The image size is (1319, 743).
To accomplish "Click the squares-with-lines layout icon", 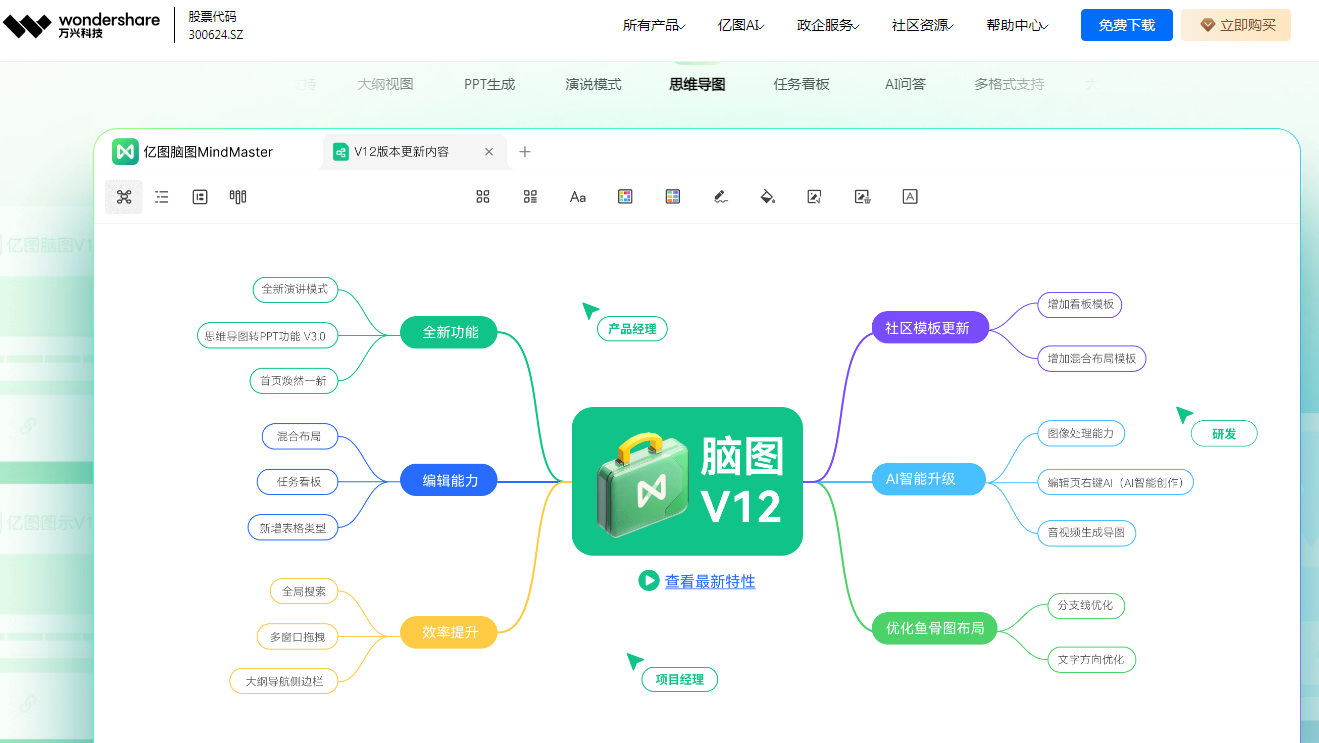I will [x=531, y=197].
